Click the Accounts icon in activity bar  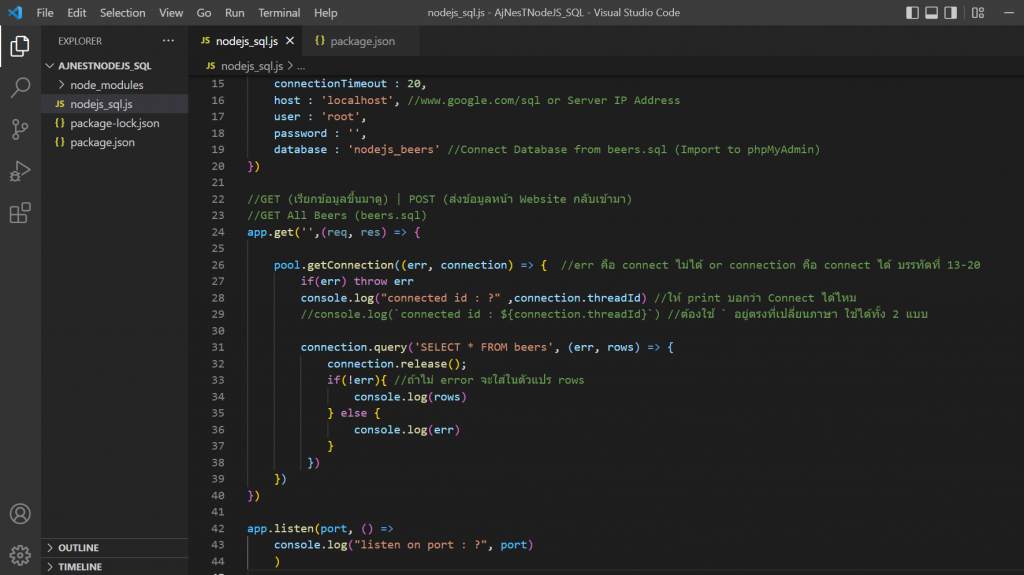click(x=20, y=514)
